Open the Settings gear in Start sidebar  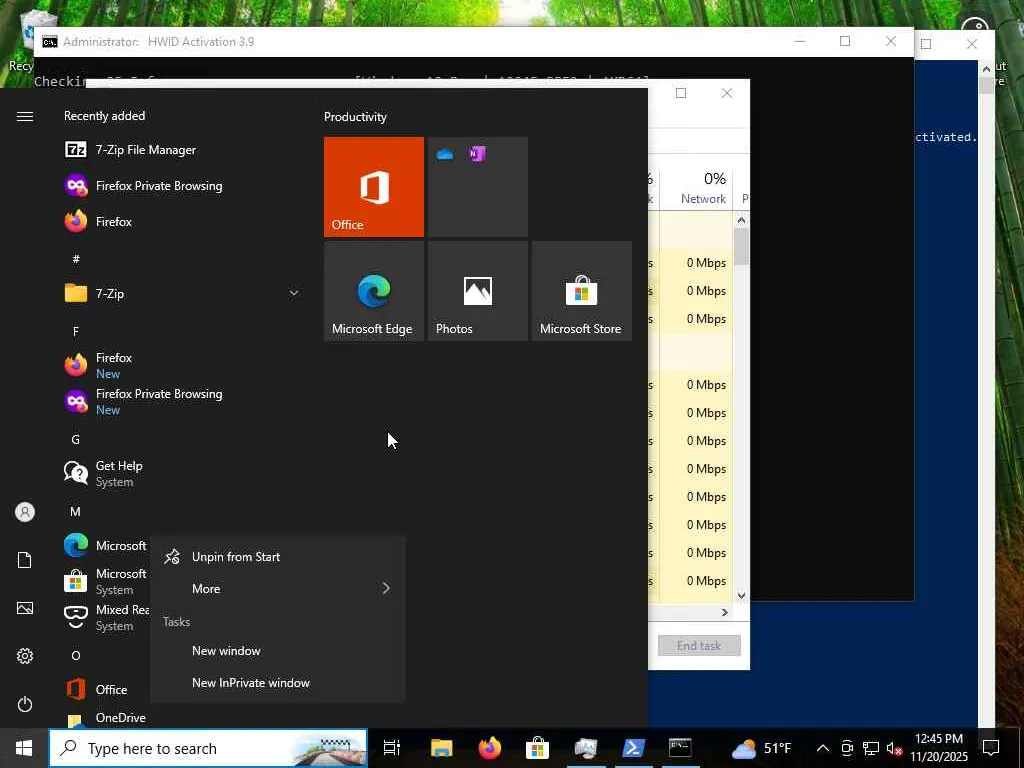click(x=25, y=656)
